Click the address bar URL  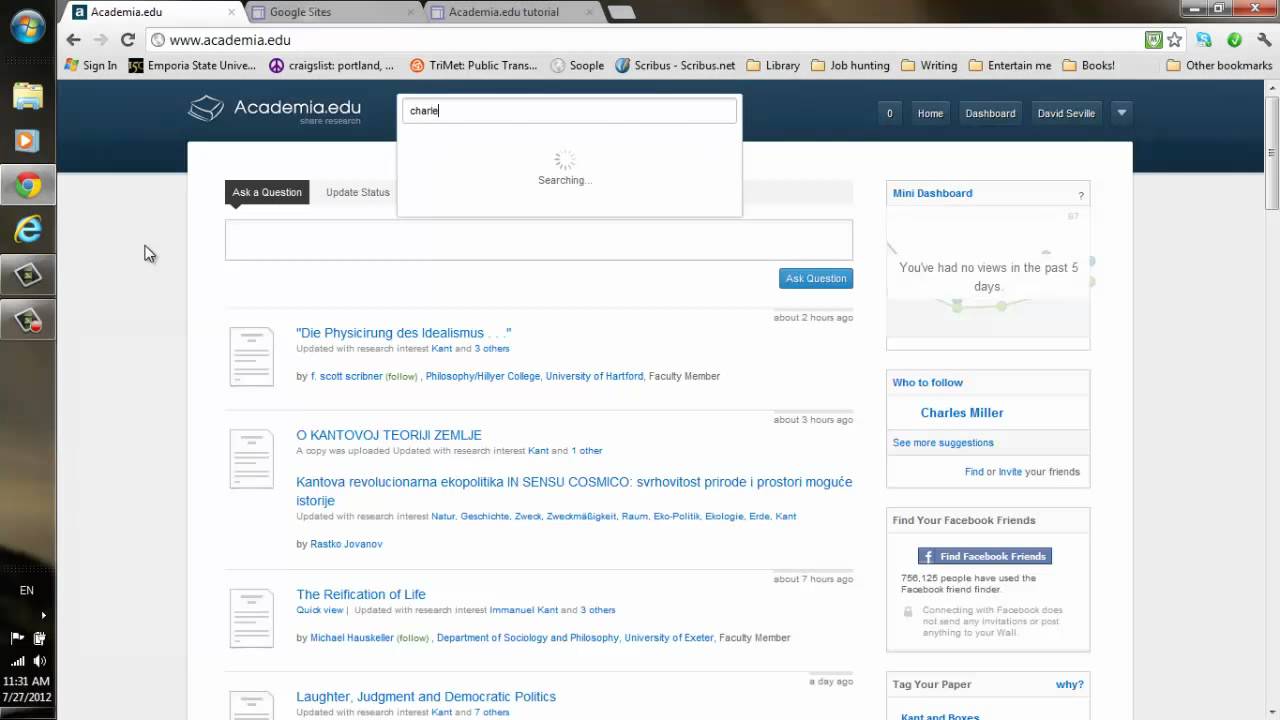(x=230, y=40)
